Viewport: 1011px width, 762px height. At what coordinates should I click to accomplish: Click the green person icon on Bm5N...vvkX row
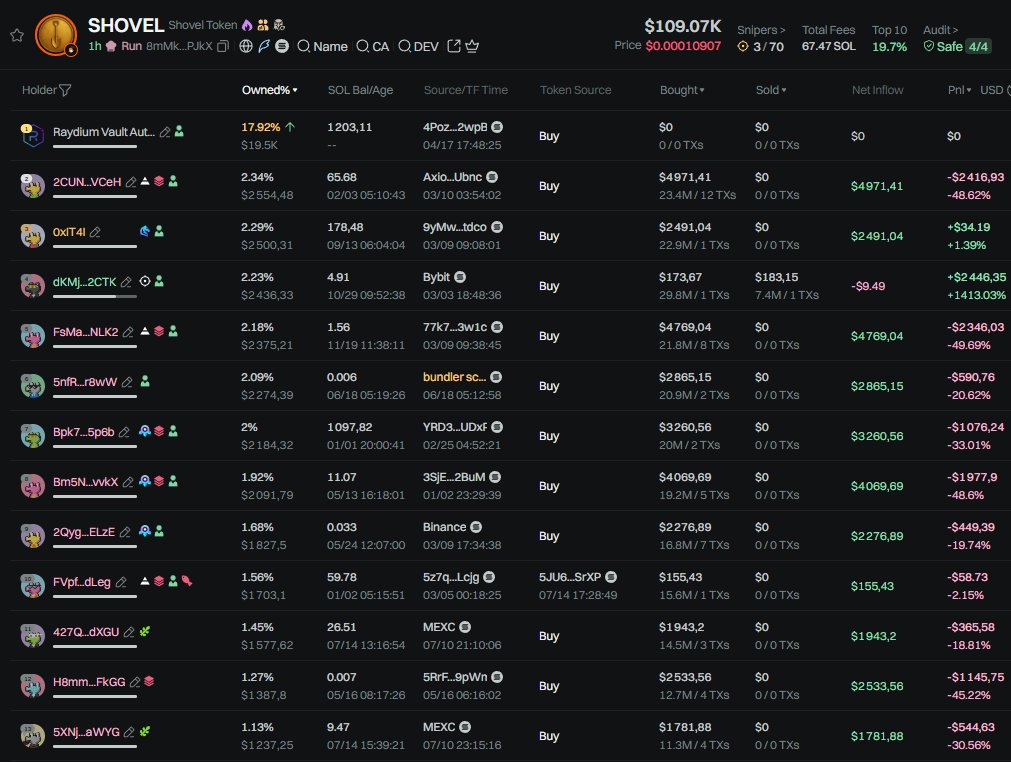pos(173,482)
